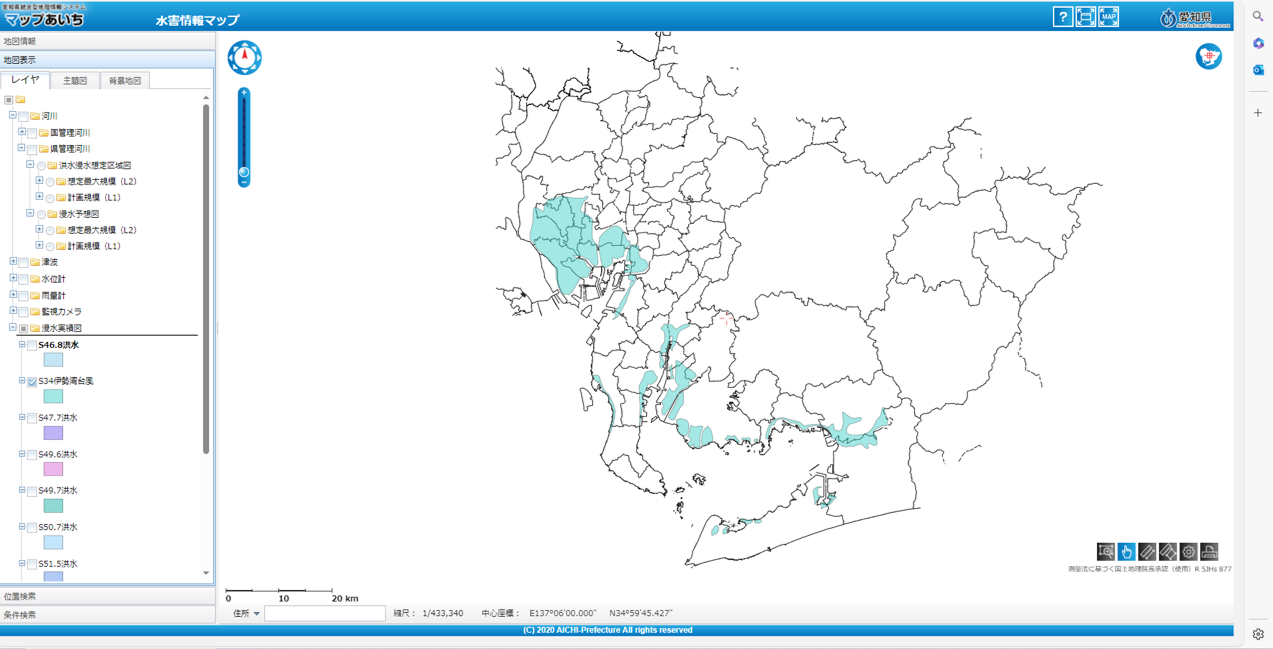
Task: Collapse the 県管理河川 tree node
Action: pos(21,148)
